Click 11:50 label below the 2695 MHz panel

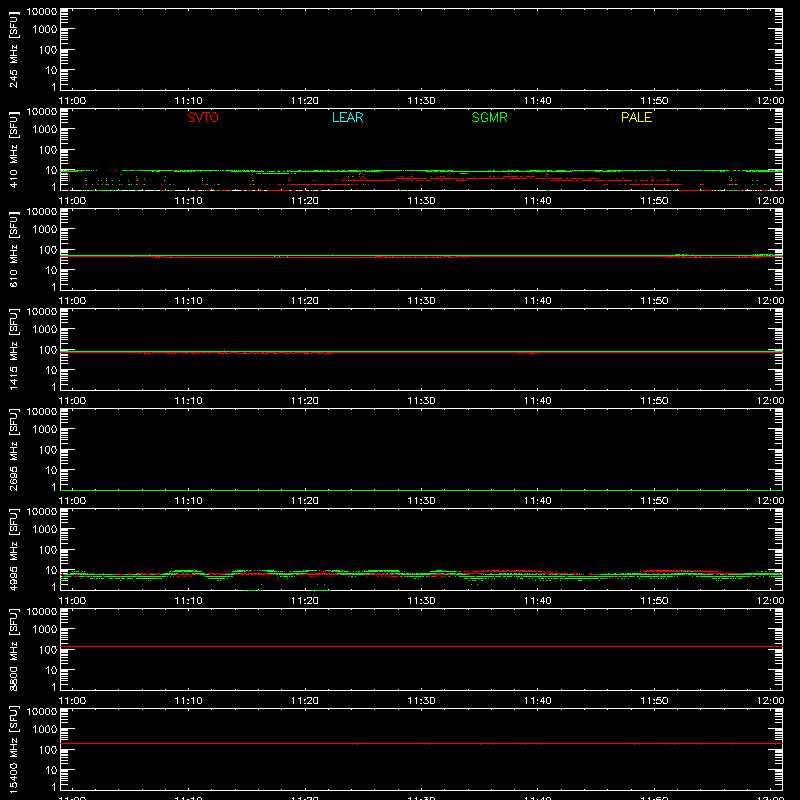[x=654, y=501]
